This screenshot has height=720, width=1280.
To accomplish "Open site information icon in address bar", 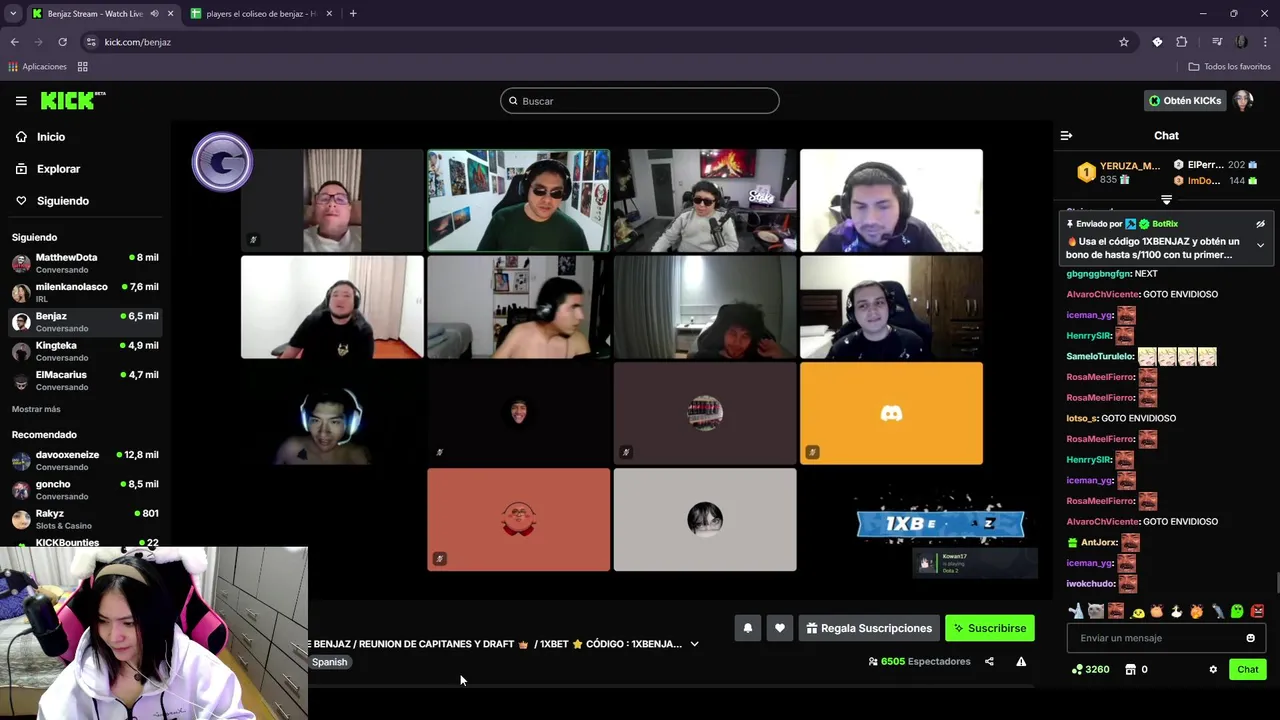I will (91, 42).
